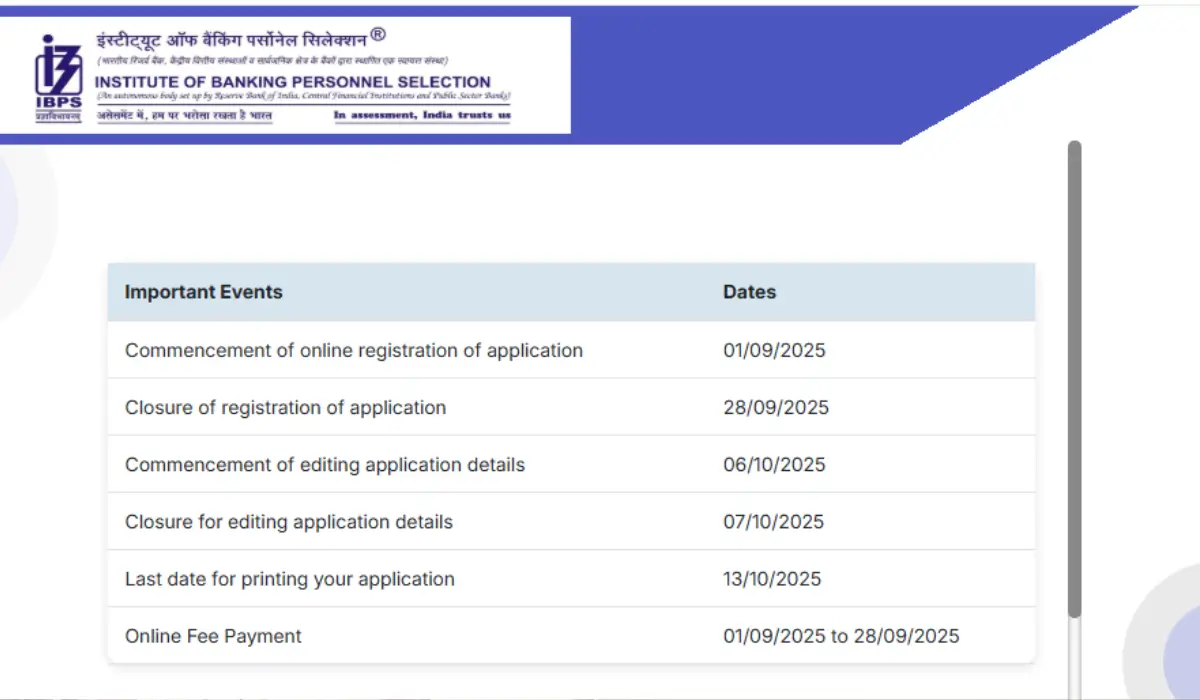Click the Hindi tagline under the logo banner
The image size is (1200, 700).
click(184, 116)
